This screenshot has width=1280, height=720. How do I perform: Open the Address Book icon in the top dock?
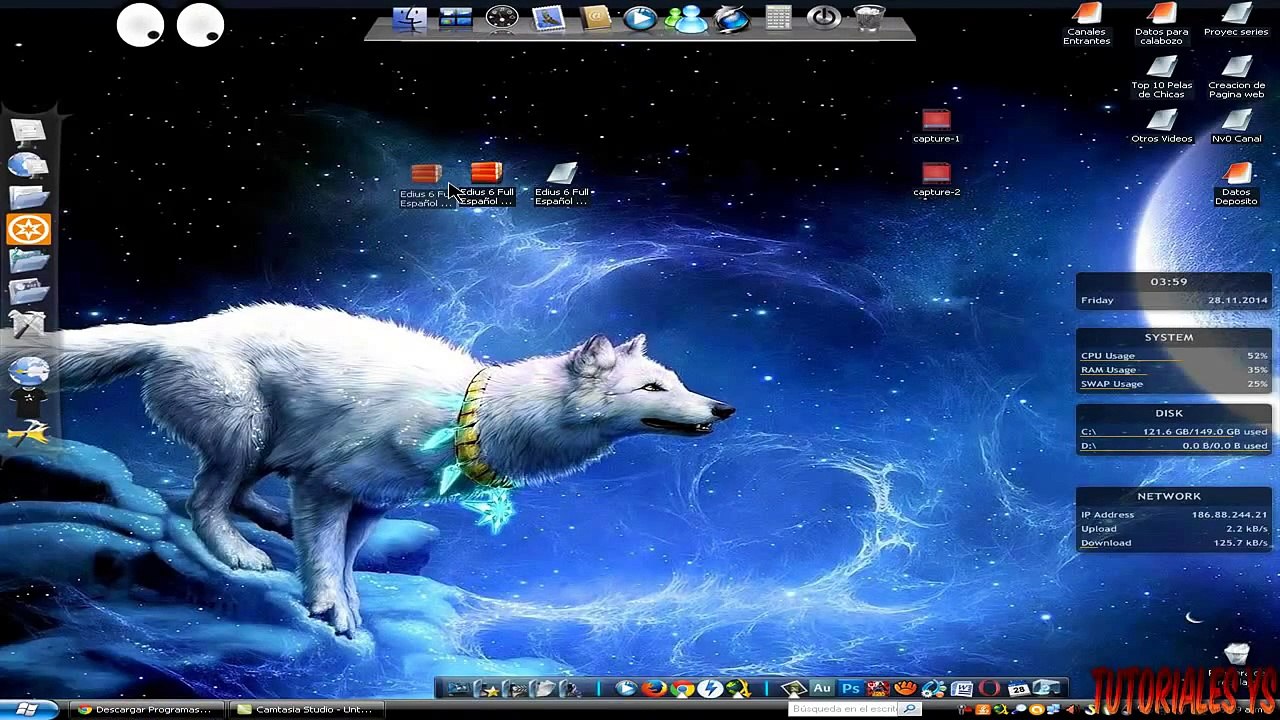pyautogui.click(x=595, y=18)
